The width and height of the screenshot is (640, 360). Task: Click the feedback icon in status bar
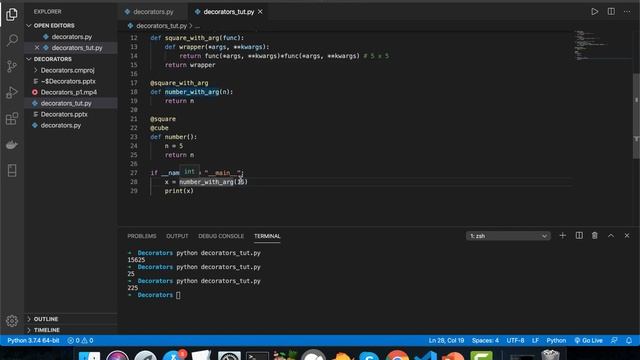(614, 340)
